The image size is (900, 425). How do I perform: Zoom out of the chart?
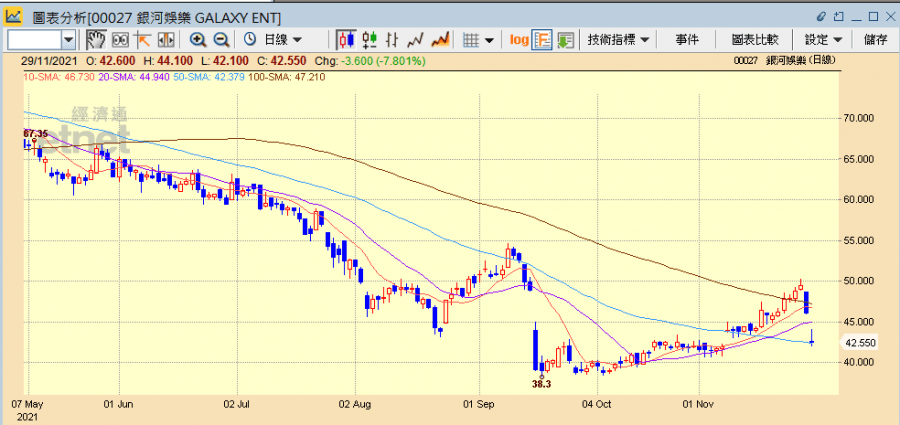click(221, 40)
